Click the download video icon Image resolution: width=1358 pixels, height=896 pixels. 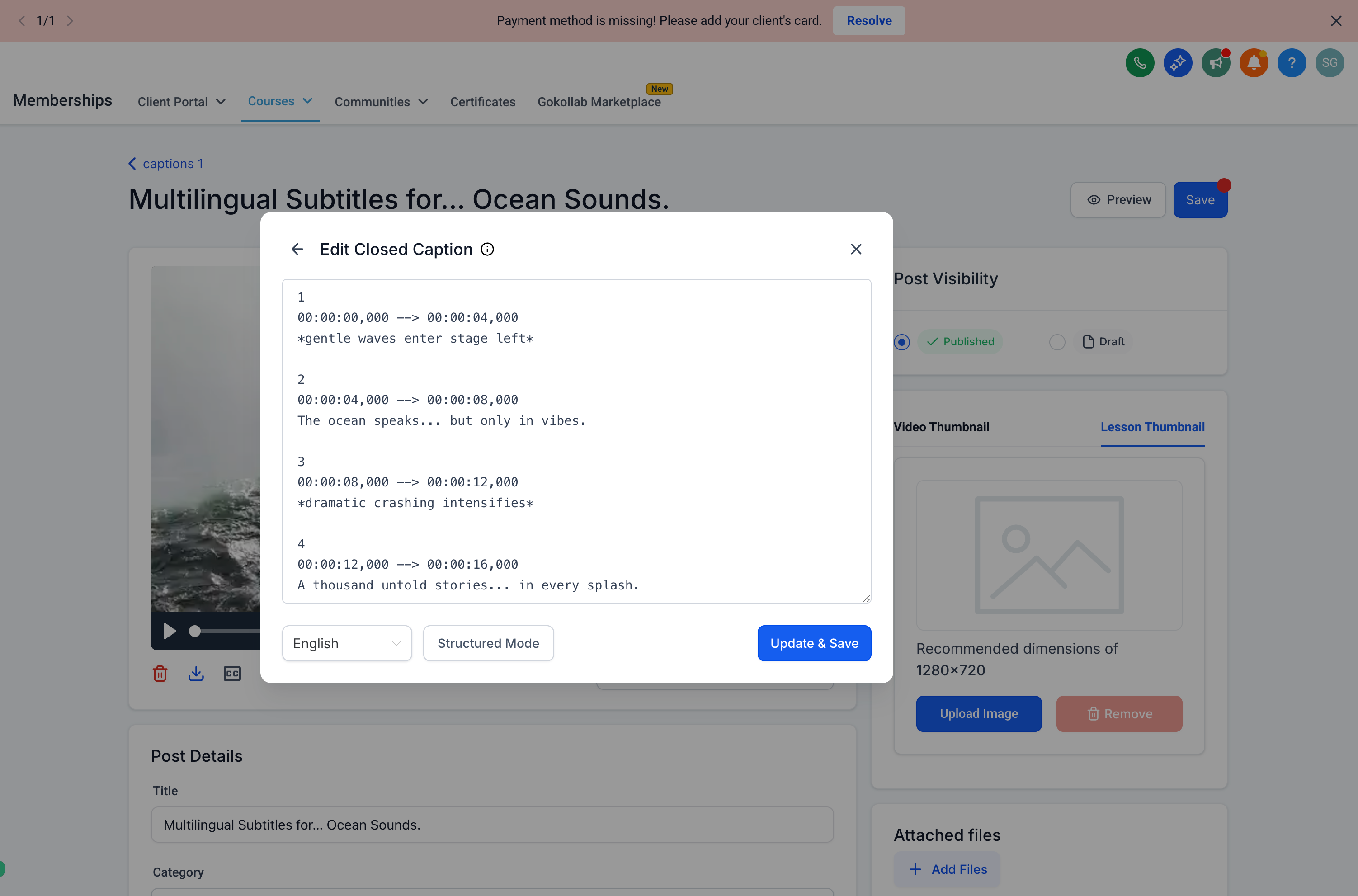196,674
